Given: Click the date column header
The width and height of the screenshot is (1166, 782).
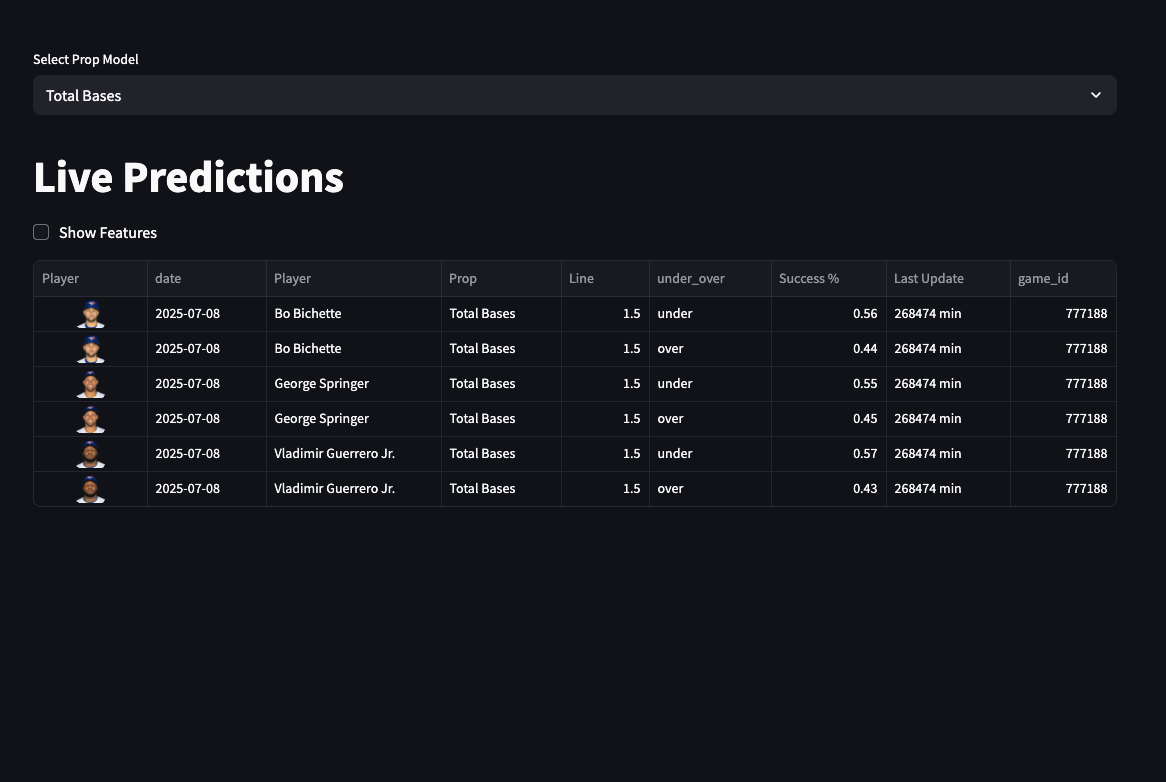Looking at the screenshot, I should (168, 279).
